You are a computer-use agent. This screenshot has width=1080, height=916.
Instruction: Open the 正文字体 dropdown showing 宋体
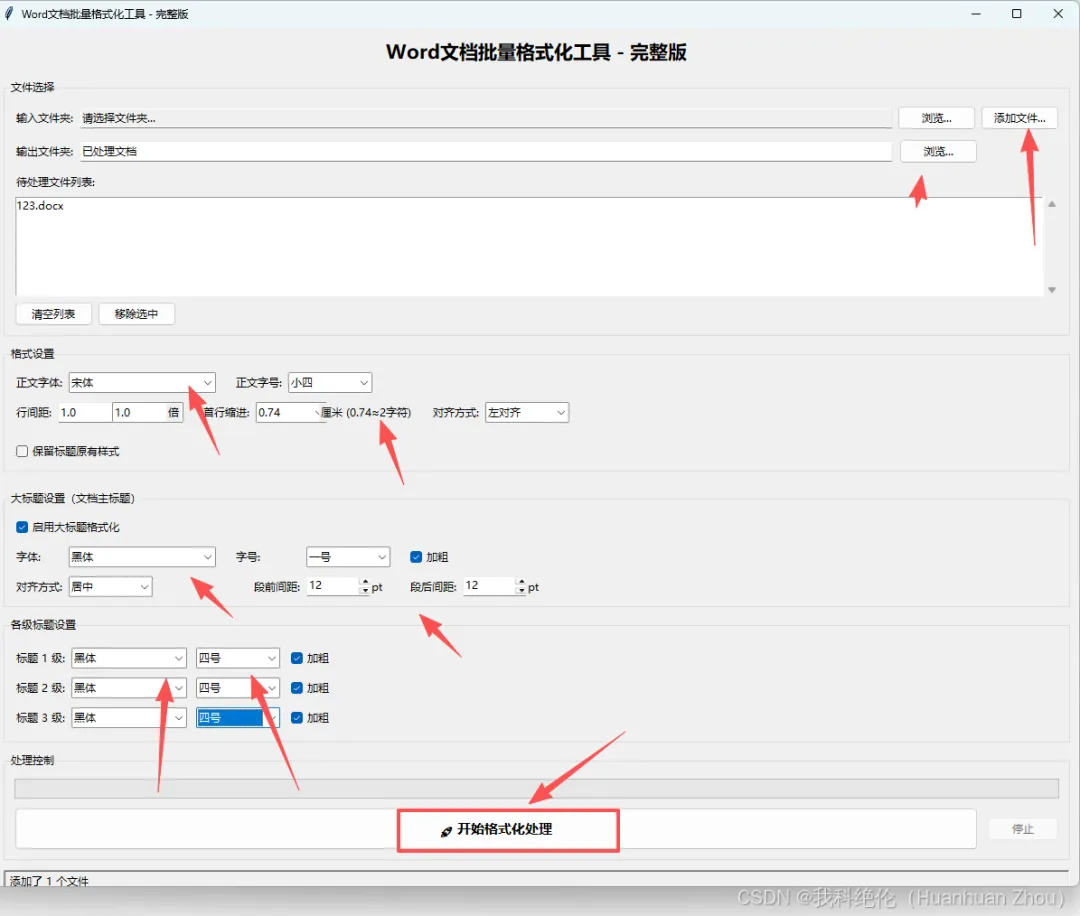point(142,382)
